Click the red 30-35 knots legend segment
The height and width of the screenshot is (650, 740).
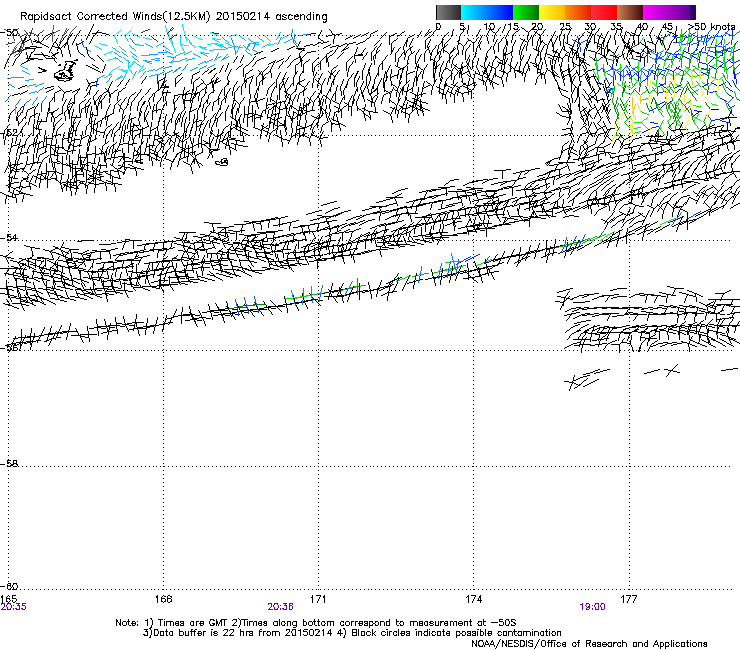click(x=604, y=12)
